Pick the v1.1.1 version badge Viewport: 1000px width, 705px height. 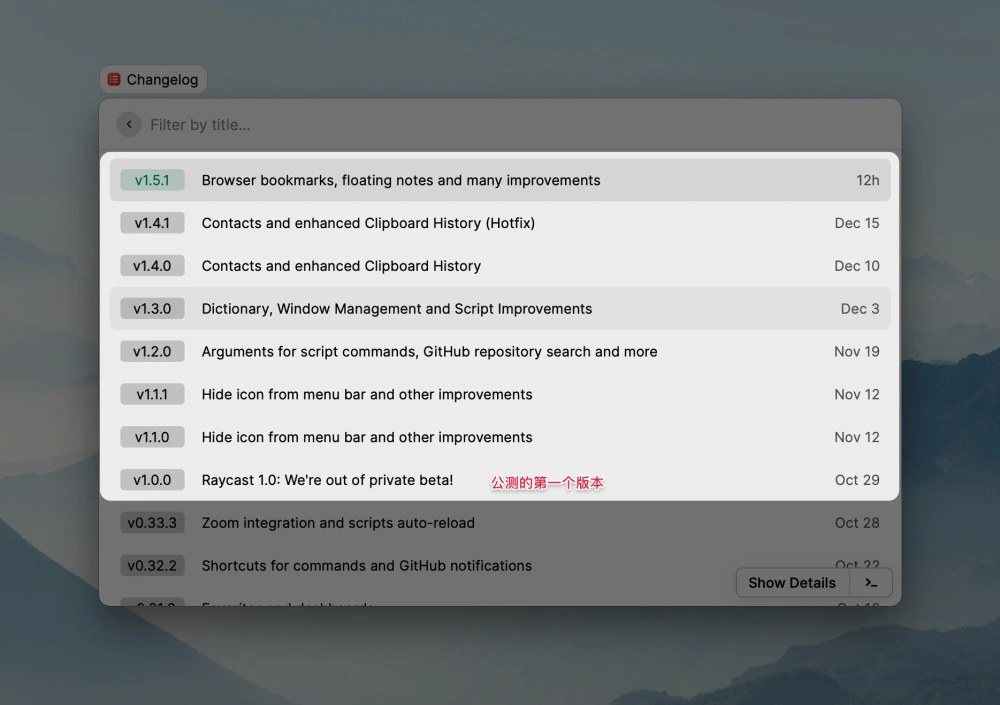[152, 394]
